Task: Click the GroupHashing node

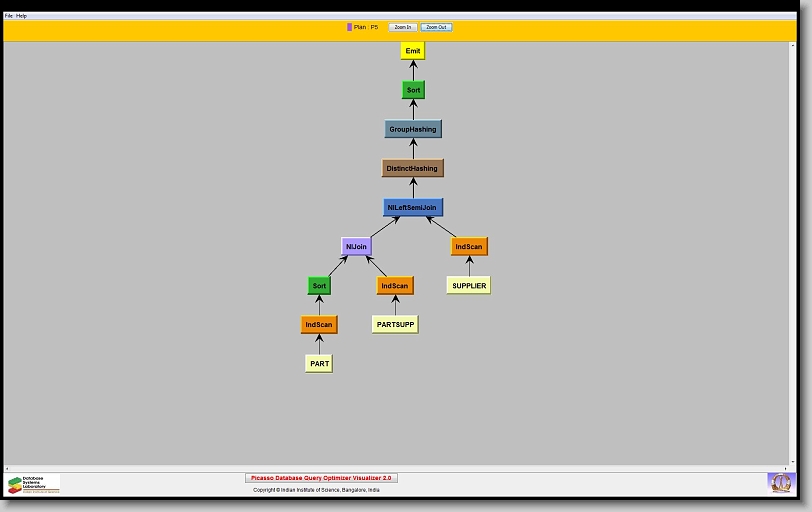Action: tap(413, 129)
